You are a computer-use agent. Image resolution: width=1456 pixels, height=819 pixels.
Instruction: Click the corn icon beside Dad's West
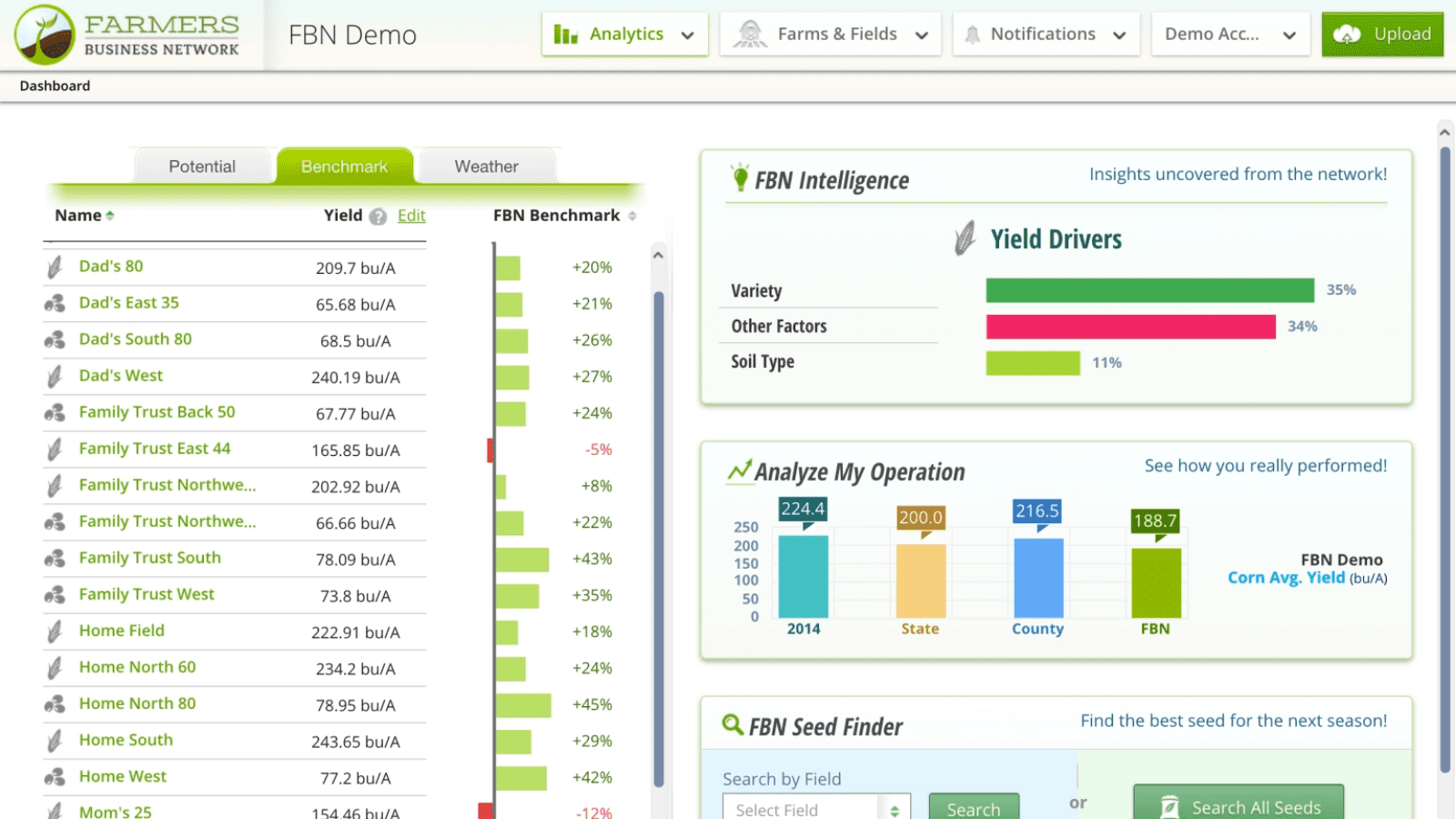(55, 376)
